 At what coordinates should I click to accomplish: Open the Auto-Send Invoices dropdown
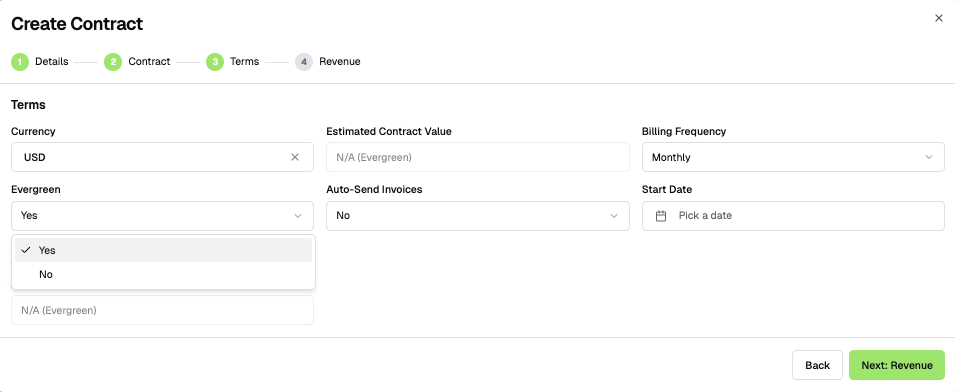[x=478, y=216]
